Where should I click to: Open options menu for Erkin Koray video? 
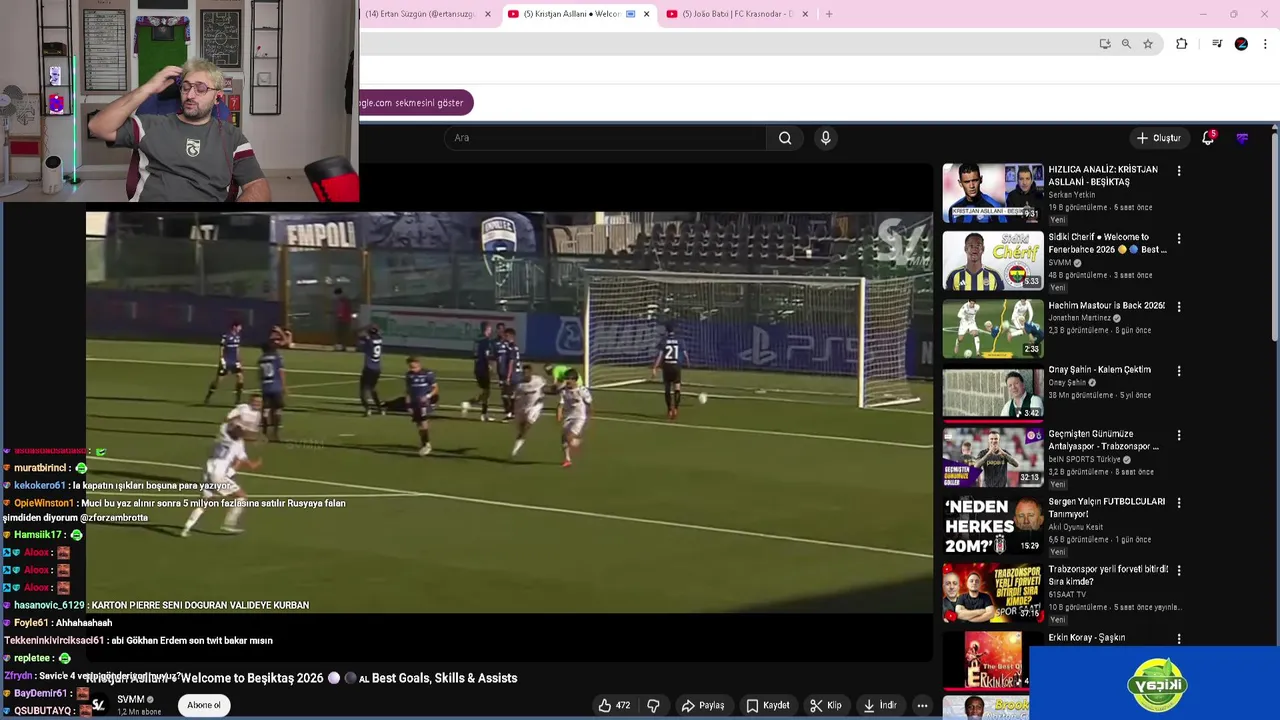tap(1179, 638)
